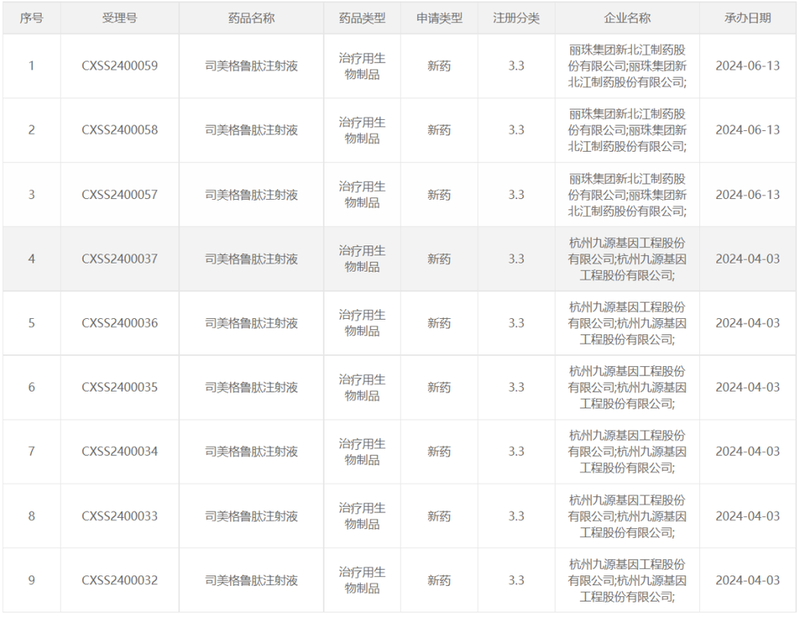Click the 药品类型 column header
Viewport: 800px width, 617px height.
pos(360,18)
